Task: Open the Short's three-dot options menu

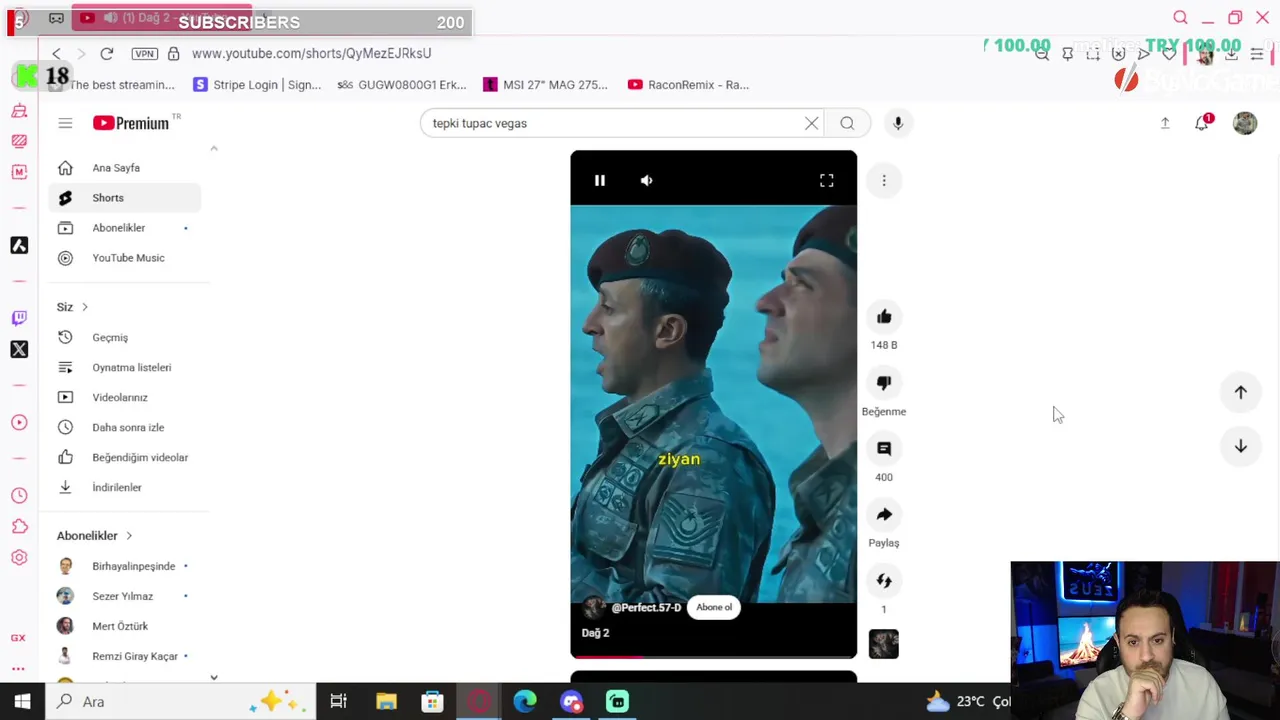Action: [x=884, y=181]
